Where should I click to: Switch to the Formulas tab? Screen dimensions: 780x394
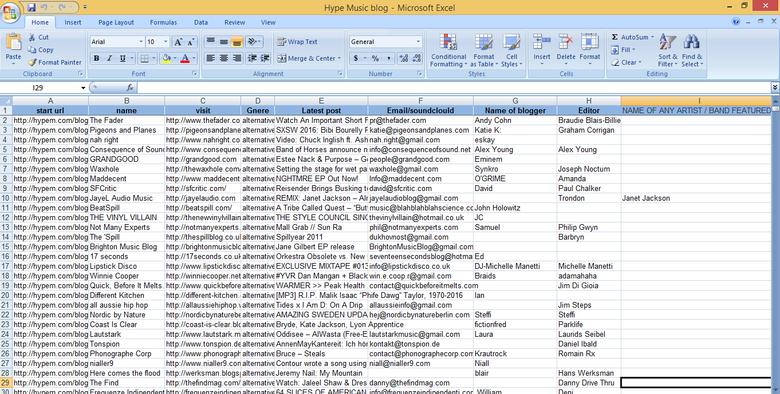click(163, 22)
